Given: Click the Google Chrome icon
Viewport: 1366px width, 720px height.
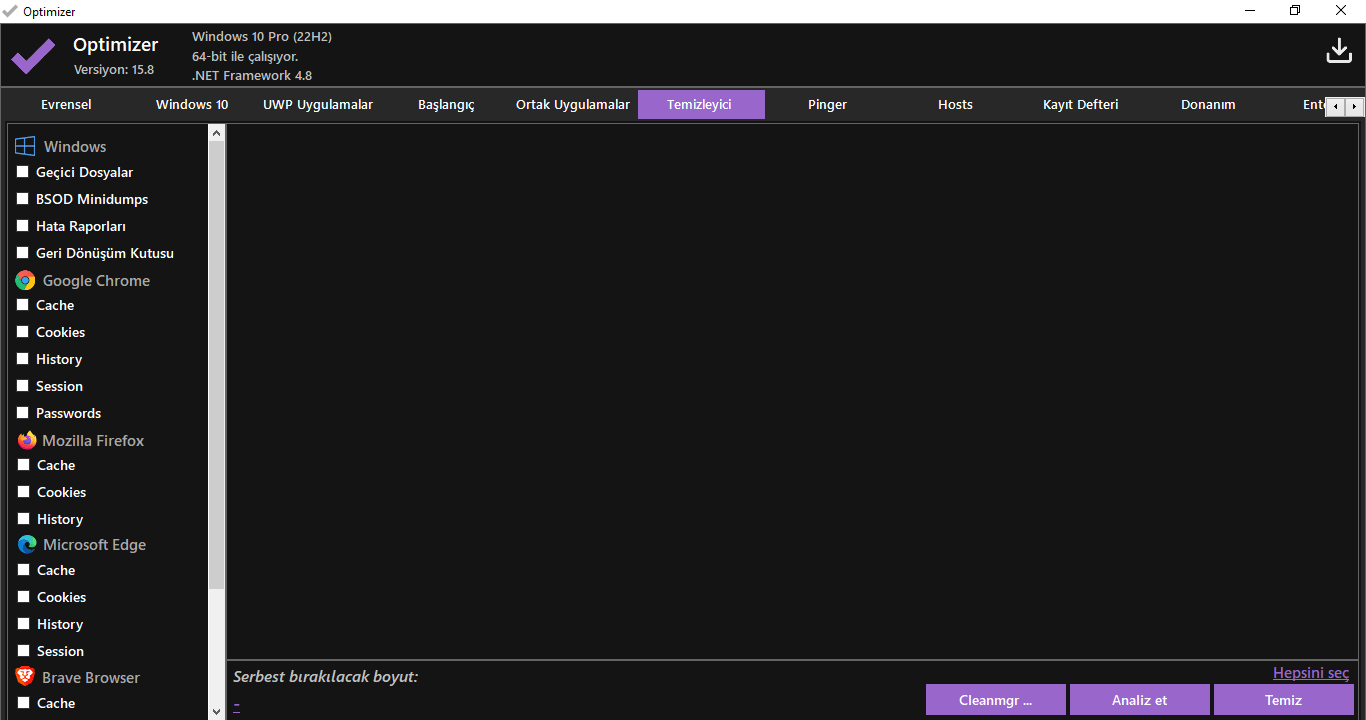Looking at the screenshot, I should coord(25,281).
